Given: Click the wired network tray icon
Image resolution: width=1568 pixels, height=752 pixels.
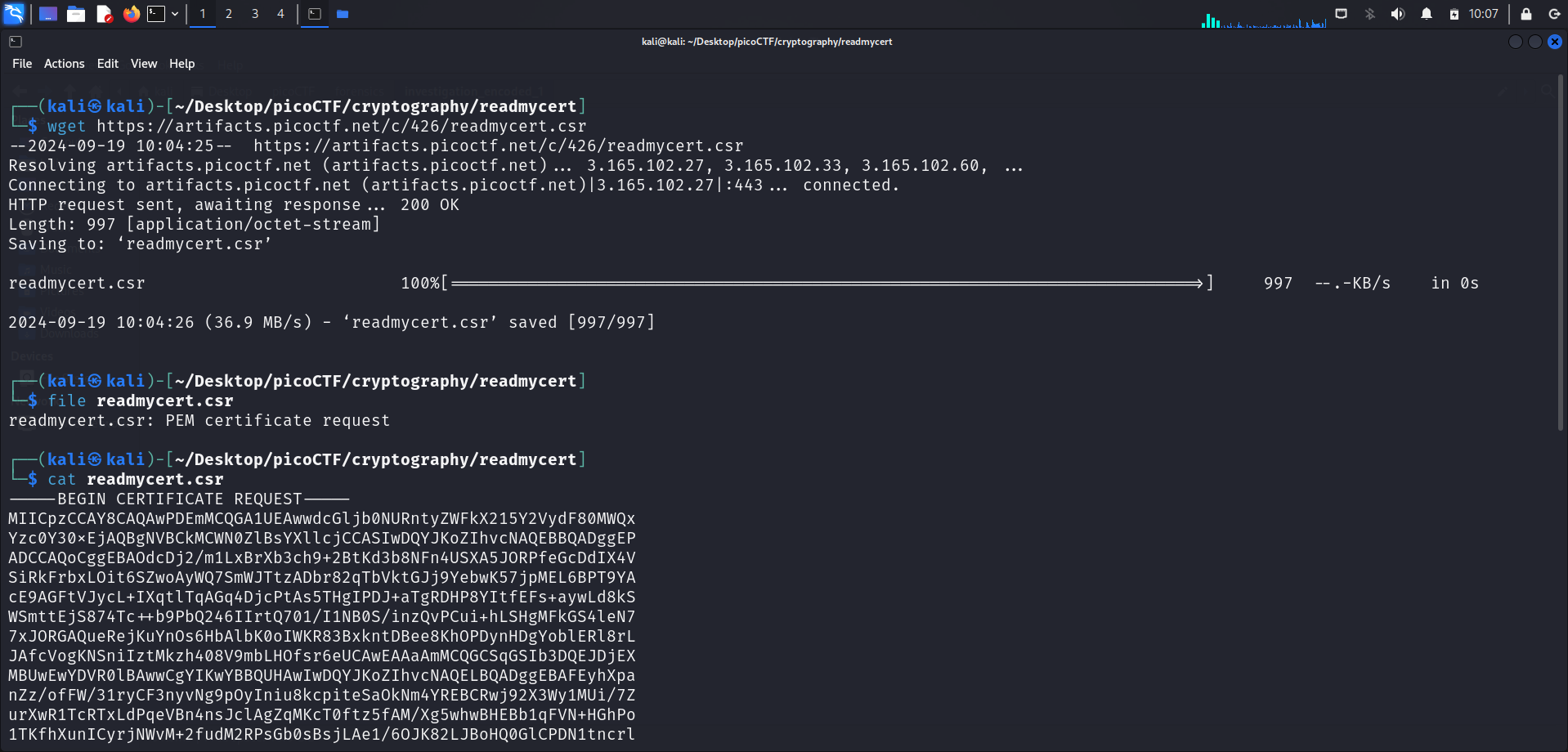Looking at the screenshot, I should tap(1342, 14).
